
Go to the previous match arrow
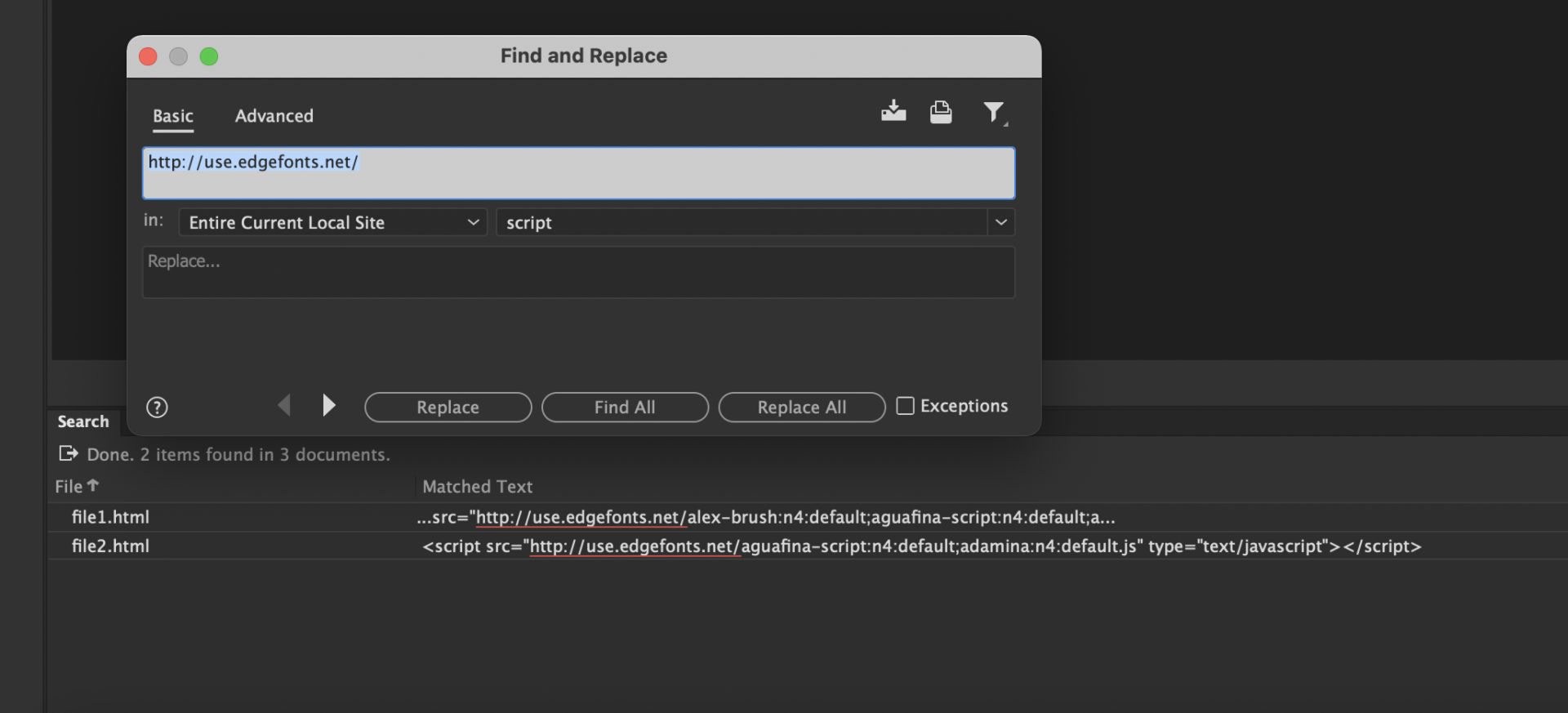[x=284, y=405]
